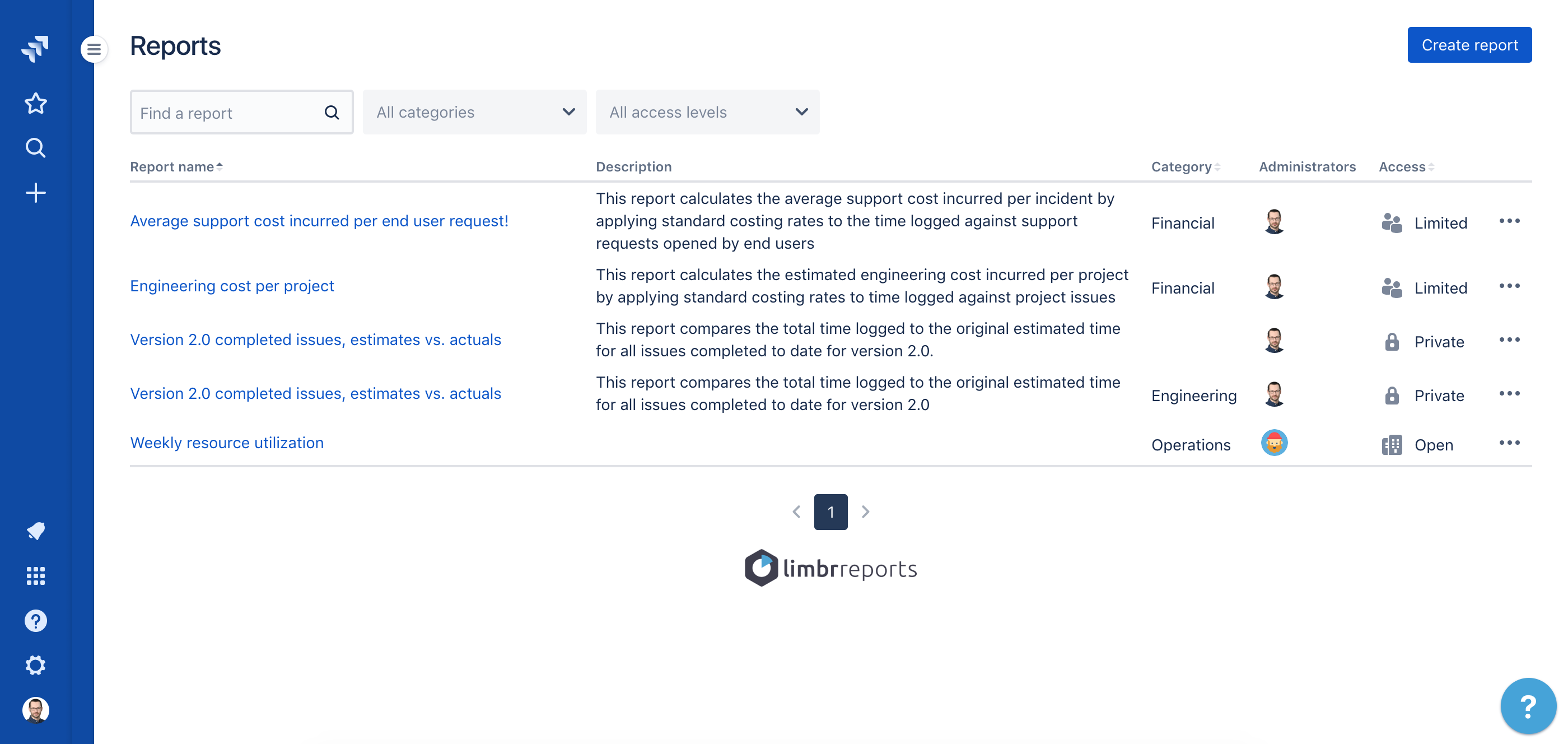This screenshot has width=1568, height=744.
Task: Open starred items via star icon
Action: (x=35, y=104)
